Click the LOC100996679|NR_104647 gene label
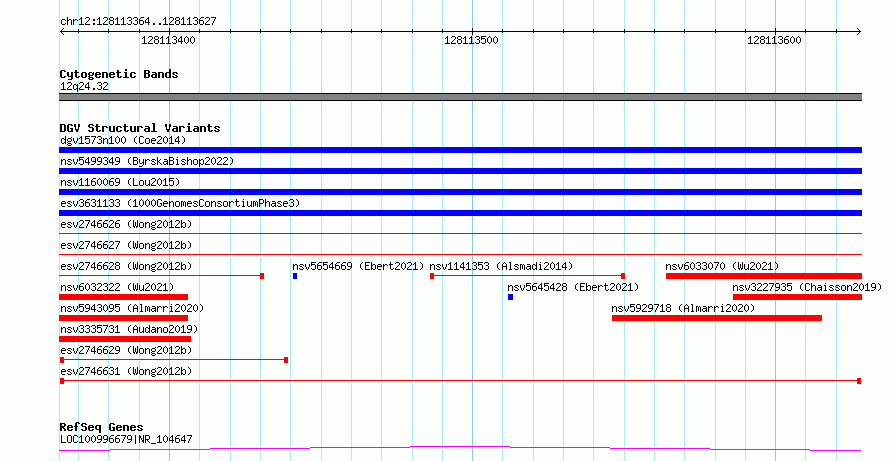 click(126, 439)
